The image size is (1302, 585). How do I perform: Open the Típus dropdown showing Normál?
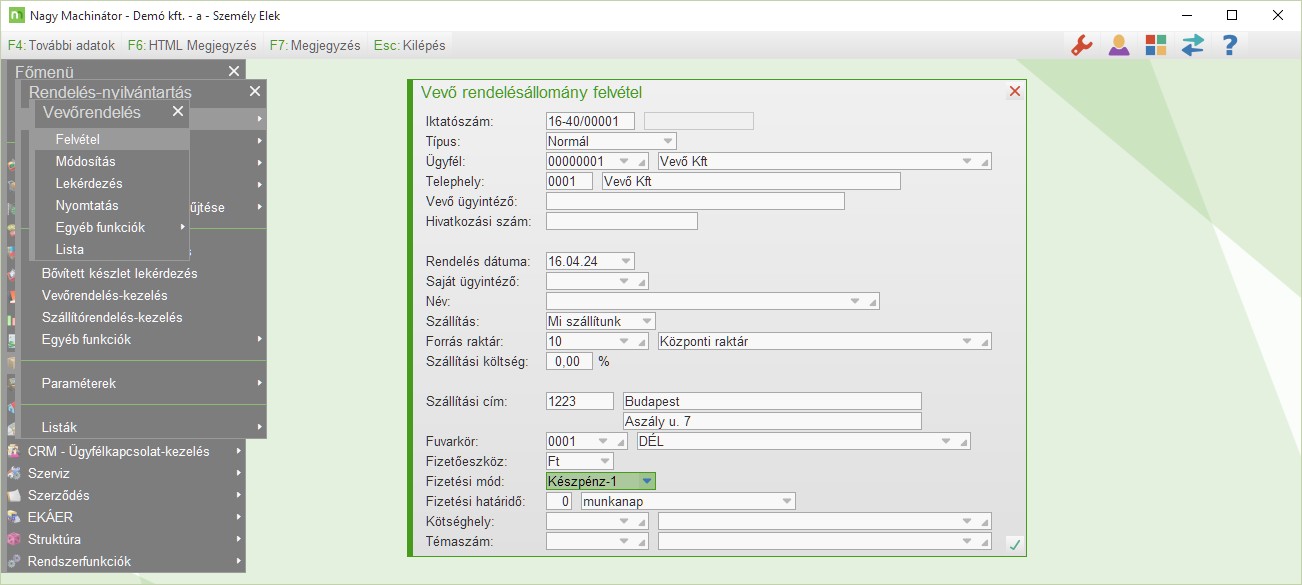coord(667,141)
